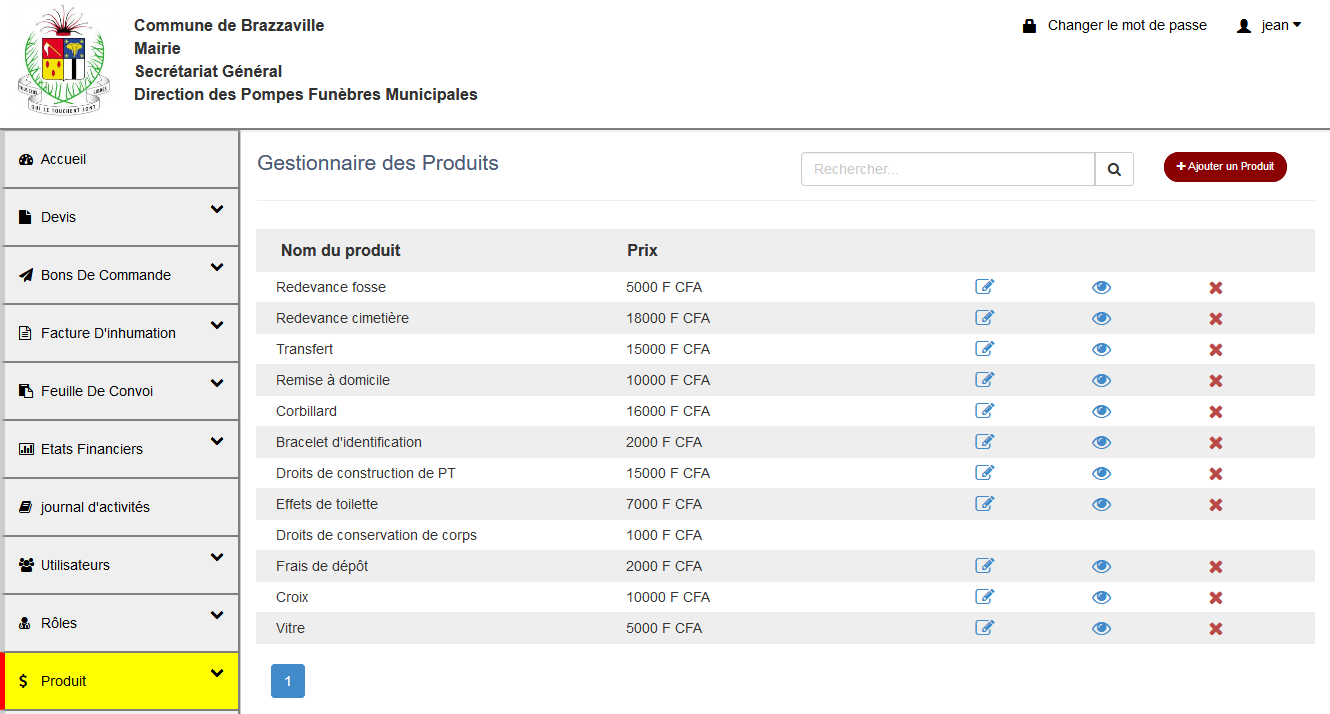The height and width of the screenshot is (714, 1330).
Task: Edit the Transfert product row
Action: point(985,349)
